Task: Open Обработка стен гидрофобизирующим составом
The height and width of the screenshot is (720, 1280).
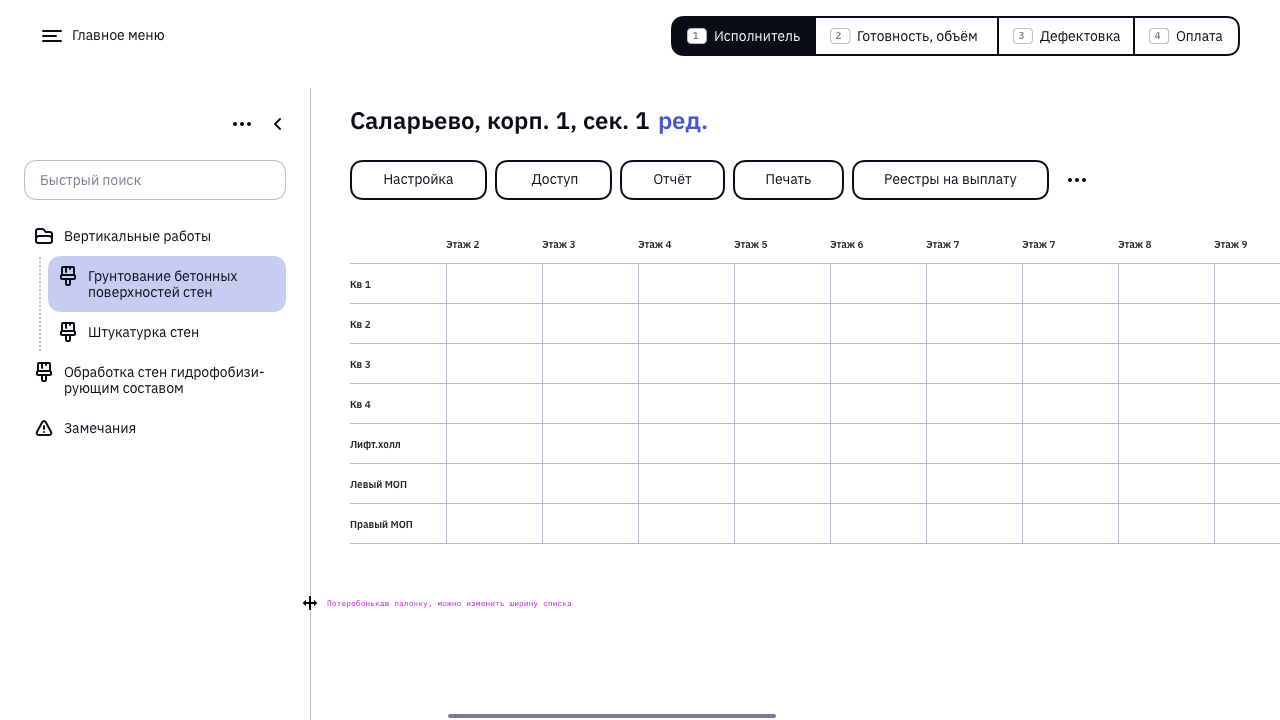Action: click(x=164, y=380)
